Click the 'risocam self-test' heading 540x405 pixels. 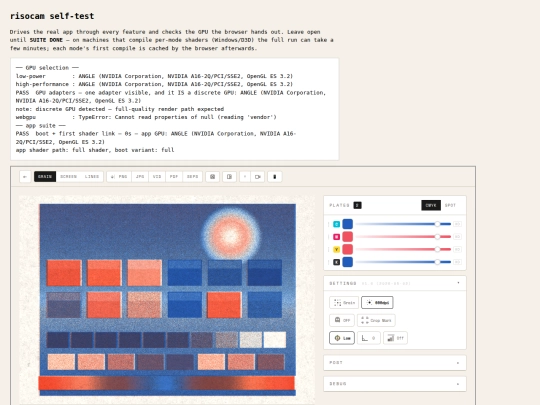click(52, 16)
